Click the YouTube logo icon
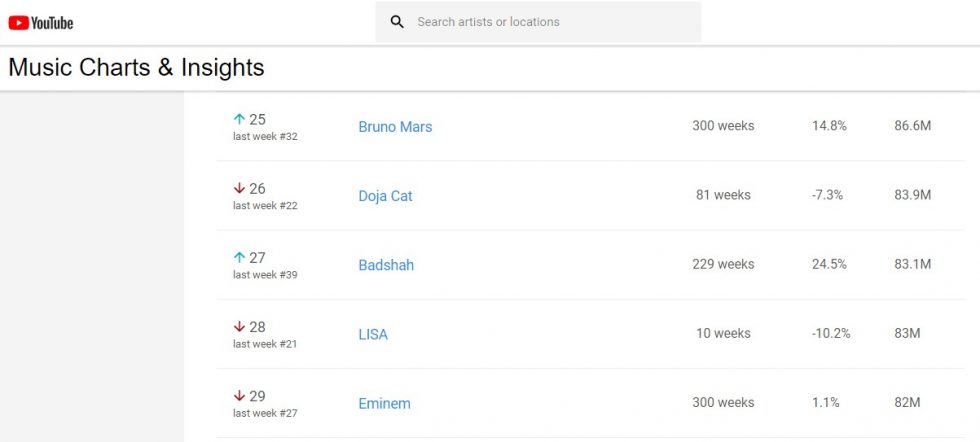This screenshot has height=442, width=980. coord(41,23)
